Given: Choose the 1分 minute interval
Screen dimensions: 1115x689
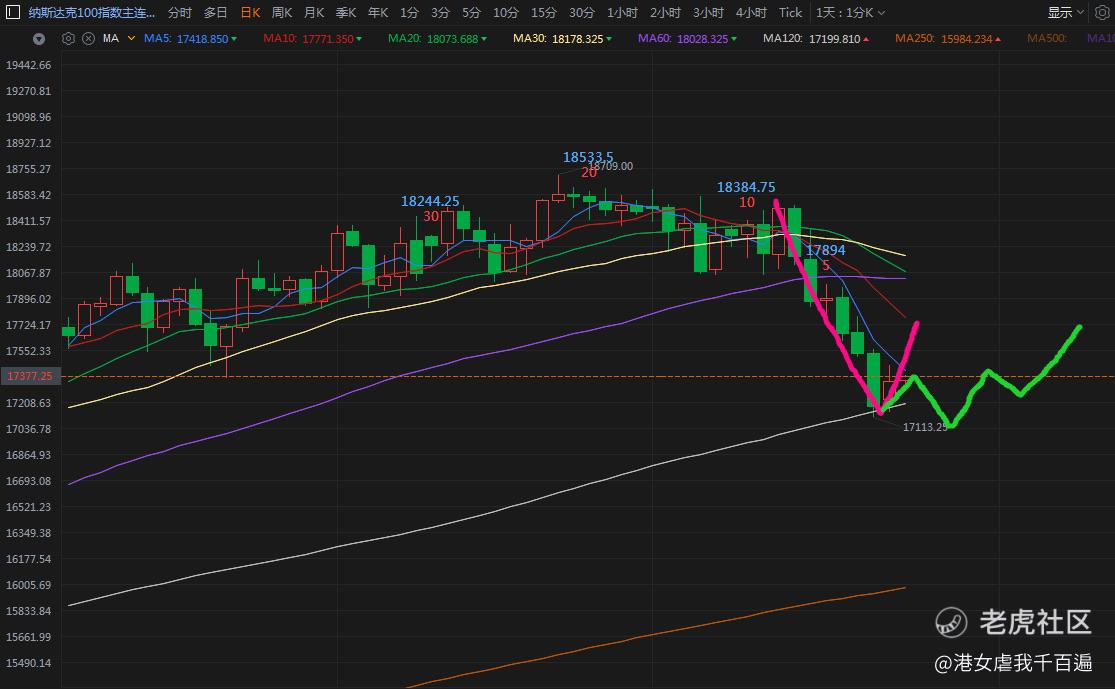Looking at the screenshot, I should 409,13.
